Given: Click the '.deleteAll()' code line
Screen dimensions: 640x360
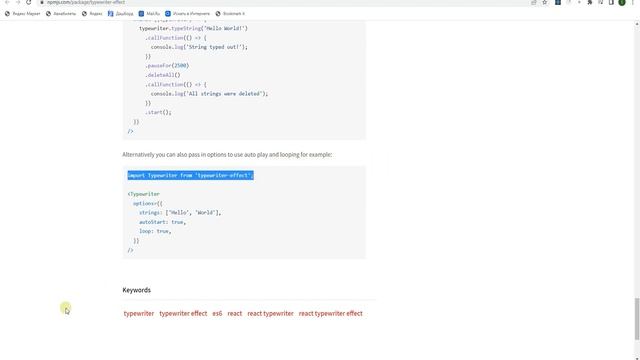Looking at the screenshot, I should click(x=162, y=75).
